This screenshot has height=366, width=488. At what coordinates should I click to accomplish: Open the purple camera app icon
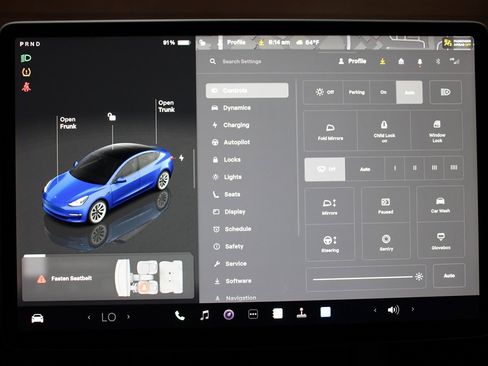229,314
